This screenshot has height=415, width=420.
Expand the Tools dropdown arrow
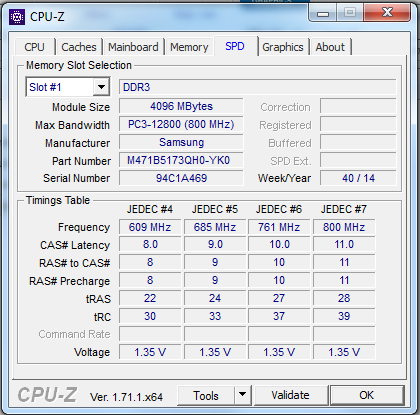242,395
